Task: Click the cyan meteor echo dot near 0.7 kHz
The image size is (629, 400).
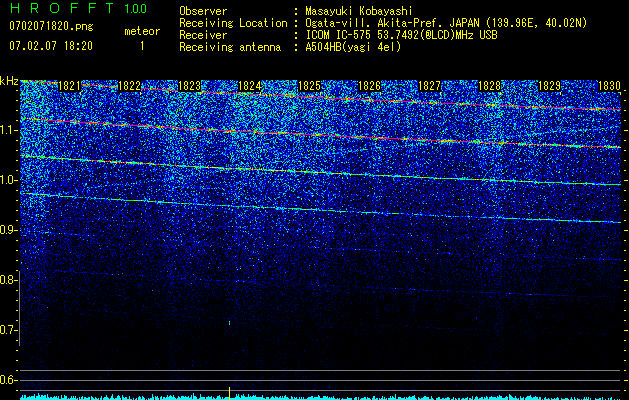Action: (229, 322)
